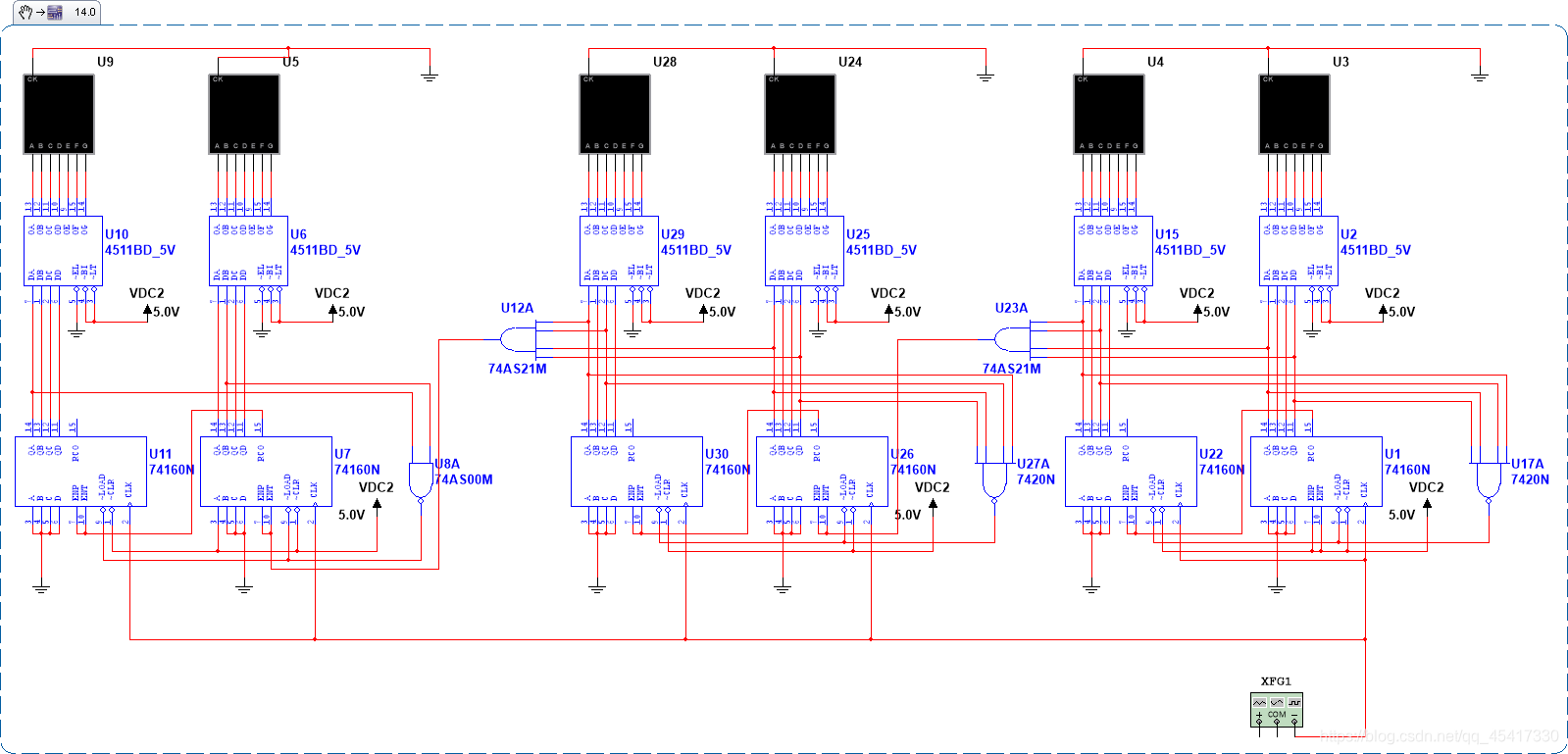
Task: Click the VDC2 label below U1
Action: click(x=1427, y=487)
